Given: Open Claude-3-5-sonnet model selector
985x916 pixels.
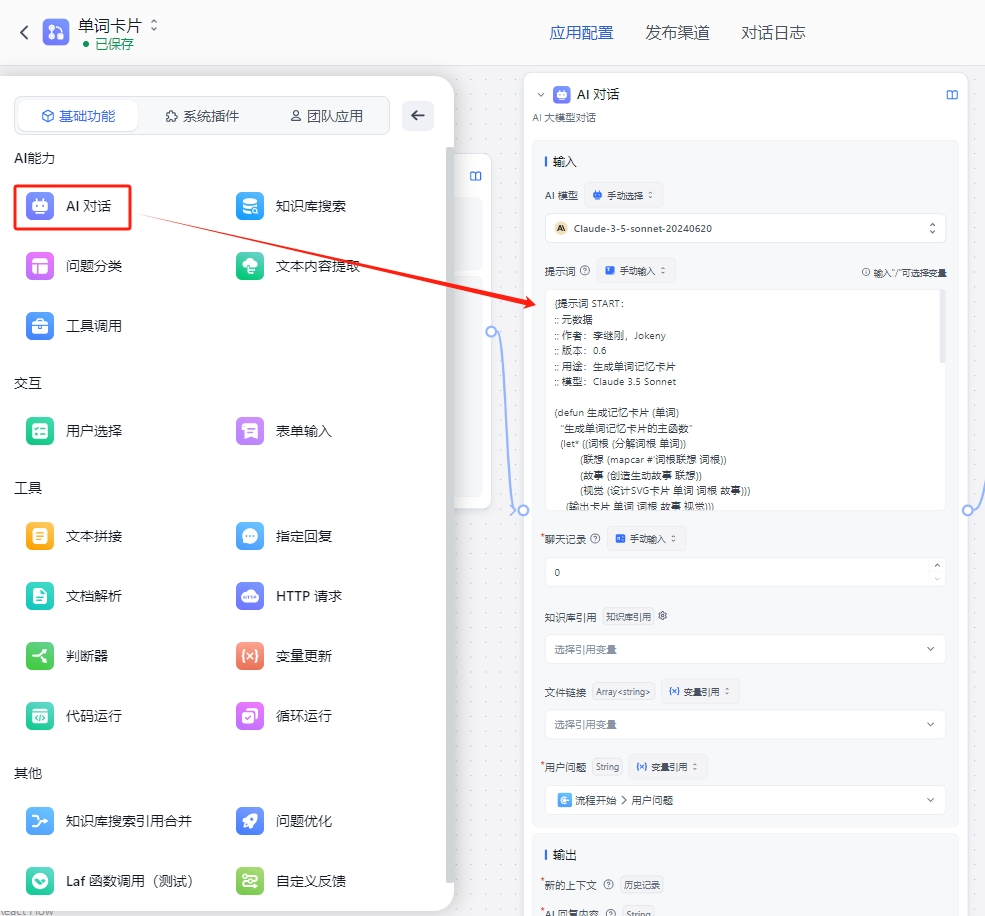Looking at the screenshot, I should pos(745,229).
